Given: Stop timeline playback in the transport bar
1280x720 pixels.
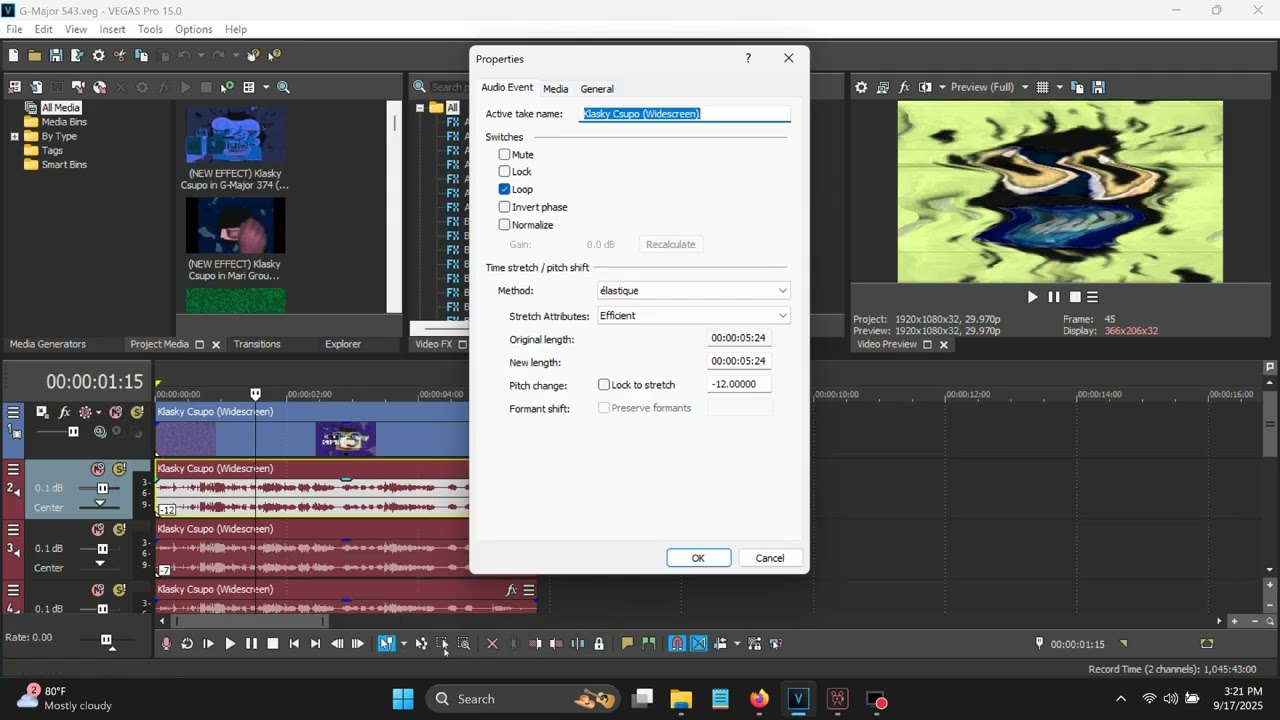Looking at the screenshot, I should (272, 644).
